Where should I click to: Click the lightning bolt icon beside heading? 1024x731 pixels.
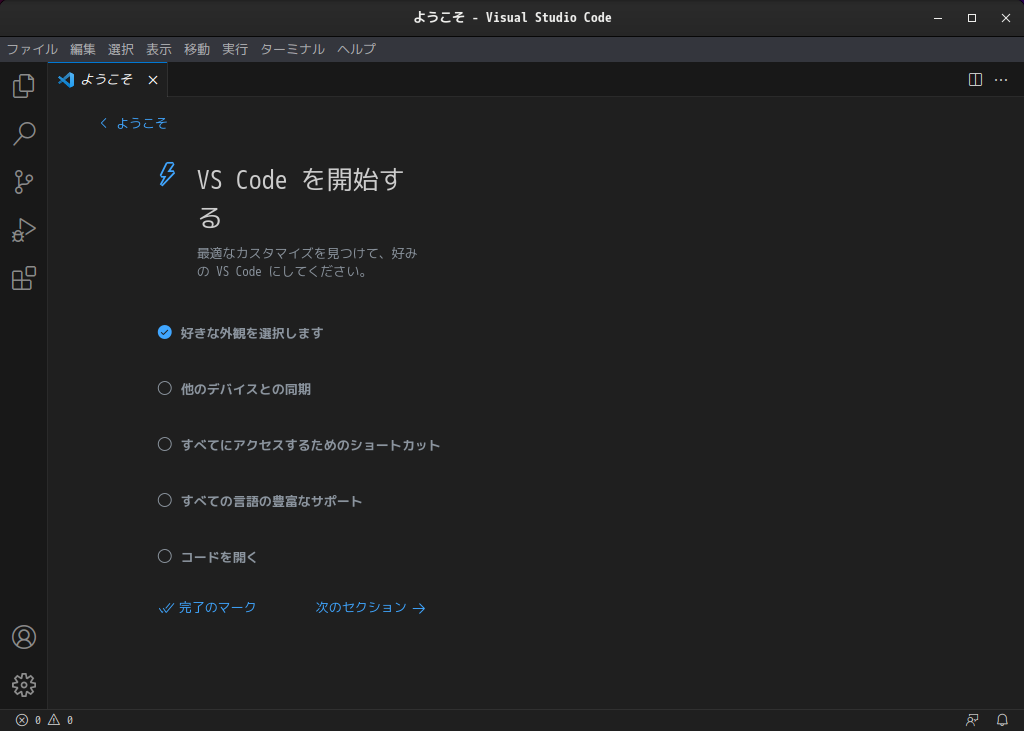pos(167,174)
